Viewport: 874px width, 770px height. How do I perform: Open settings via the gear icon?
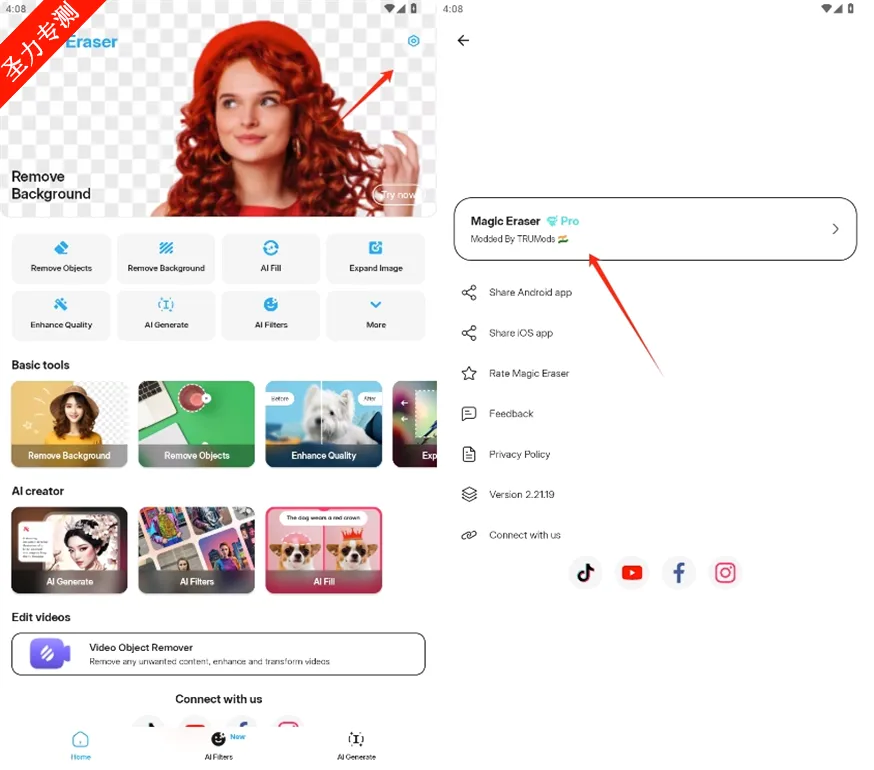pos(413,41)
